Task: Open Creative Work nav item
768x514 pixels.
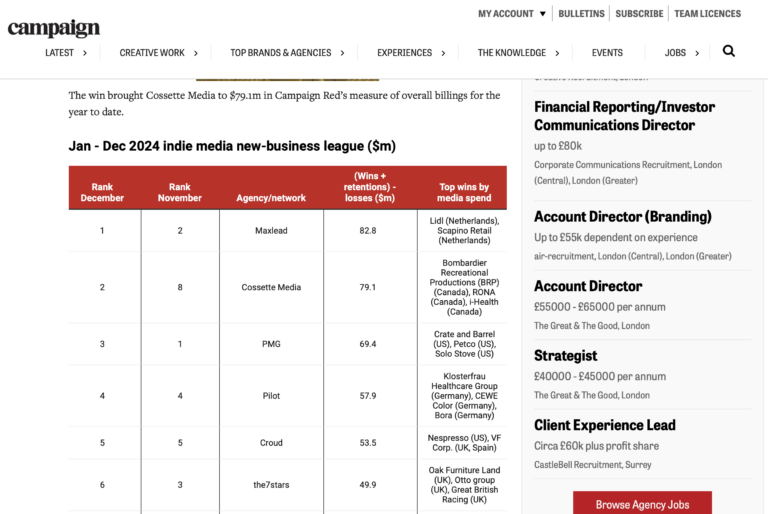Action: tap(152, 53)
